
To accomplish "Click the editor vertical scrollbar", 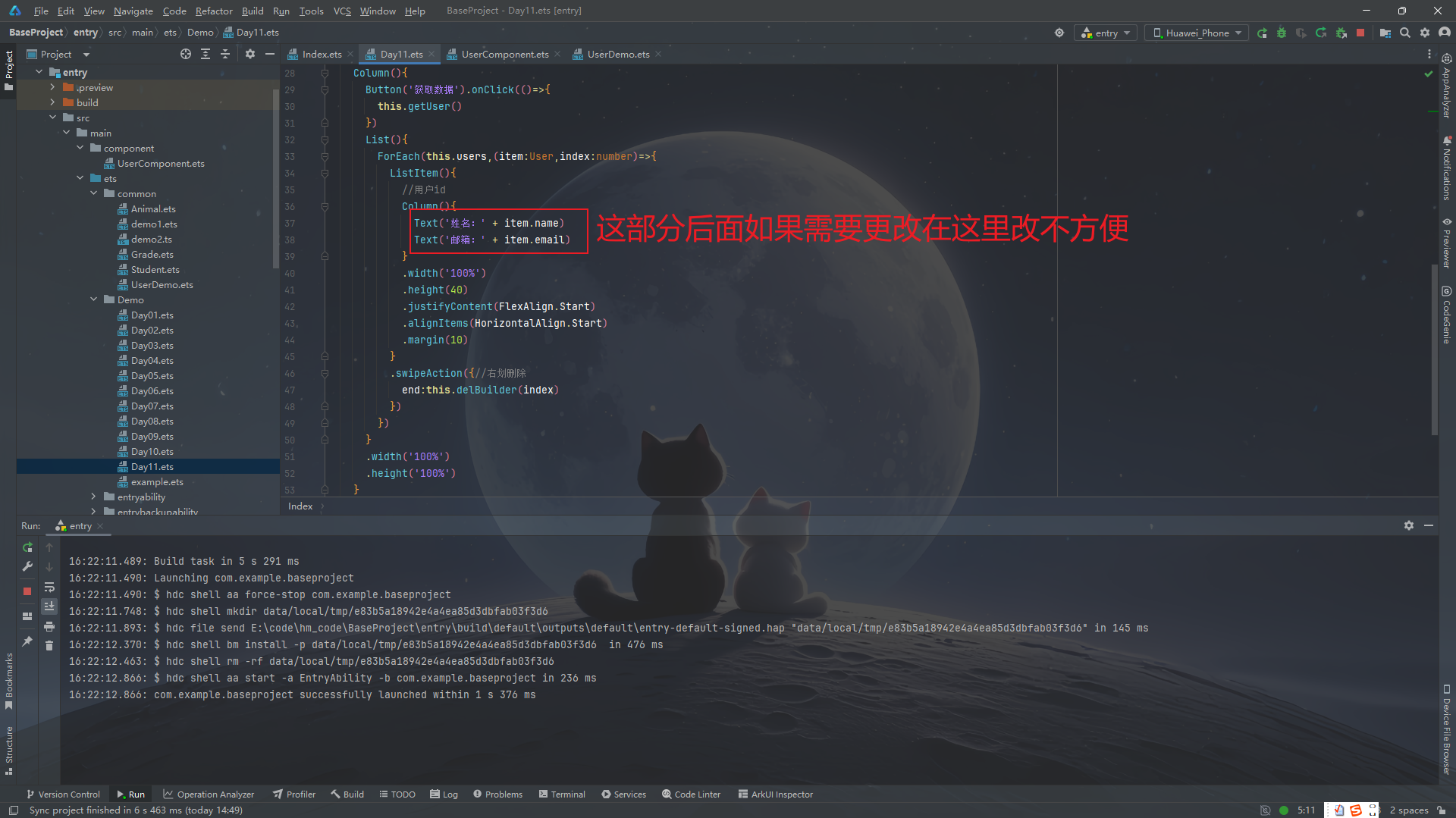I will click(1434, 349).
